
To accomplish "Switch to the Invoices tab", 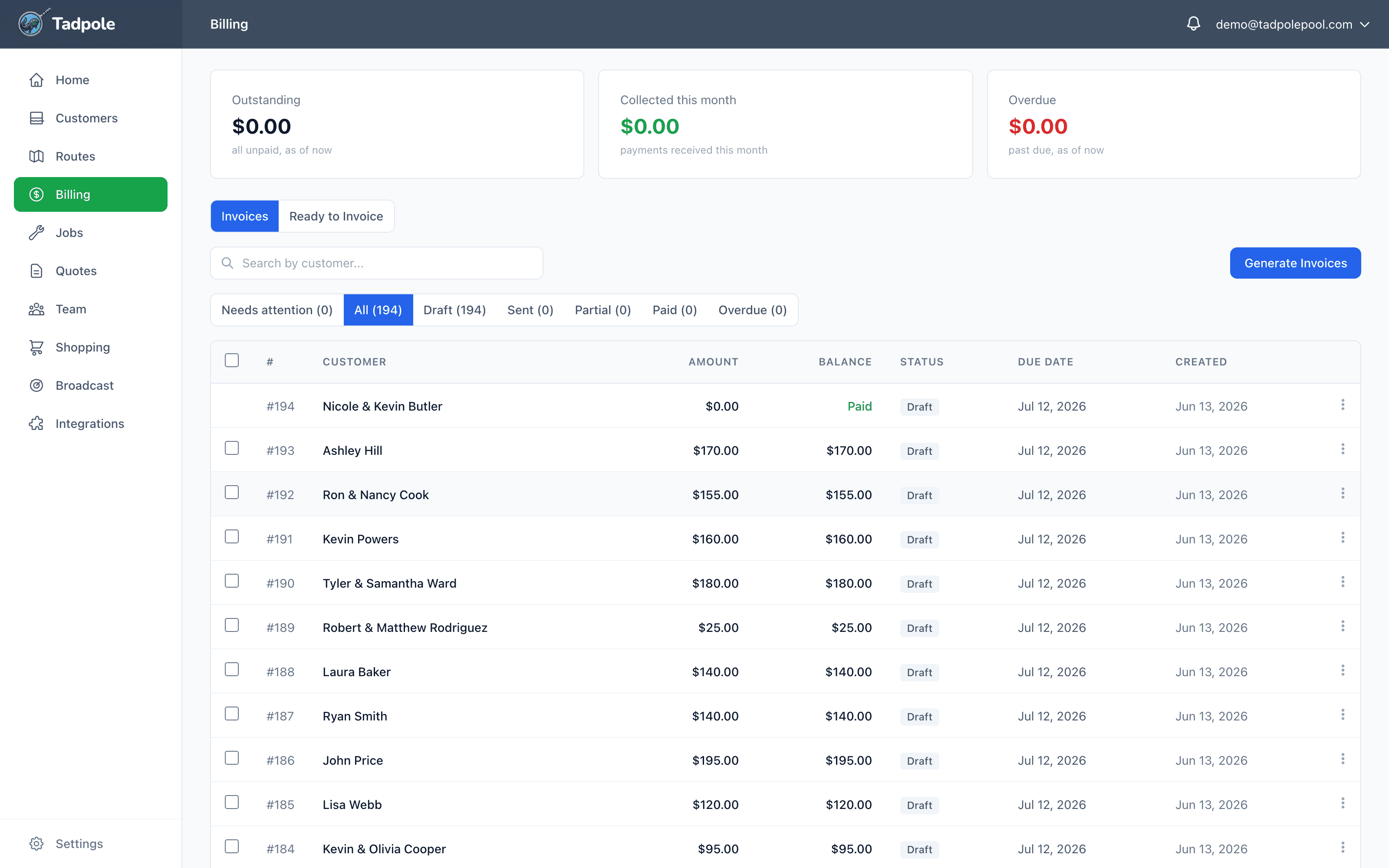I will tap(244, 216).
